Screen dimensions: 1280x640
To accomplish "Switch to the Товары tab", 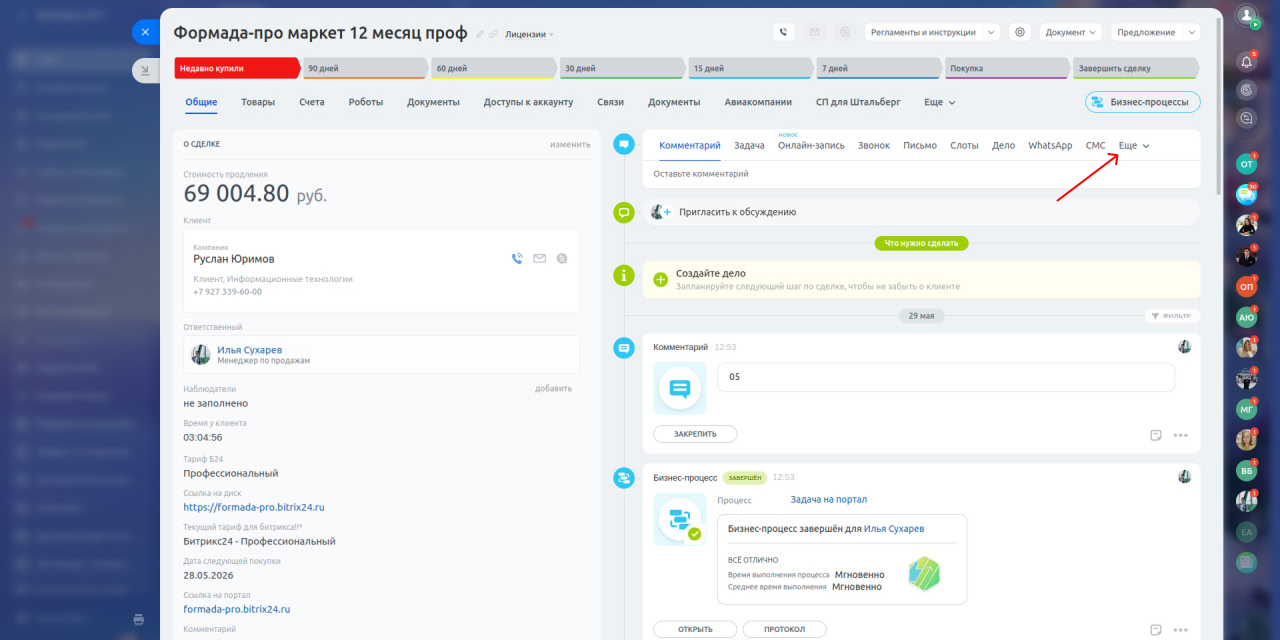I will tap(258, 102).
